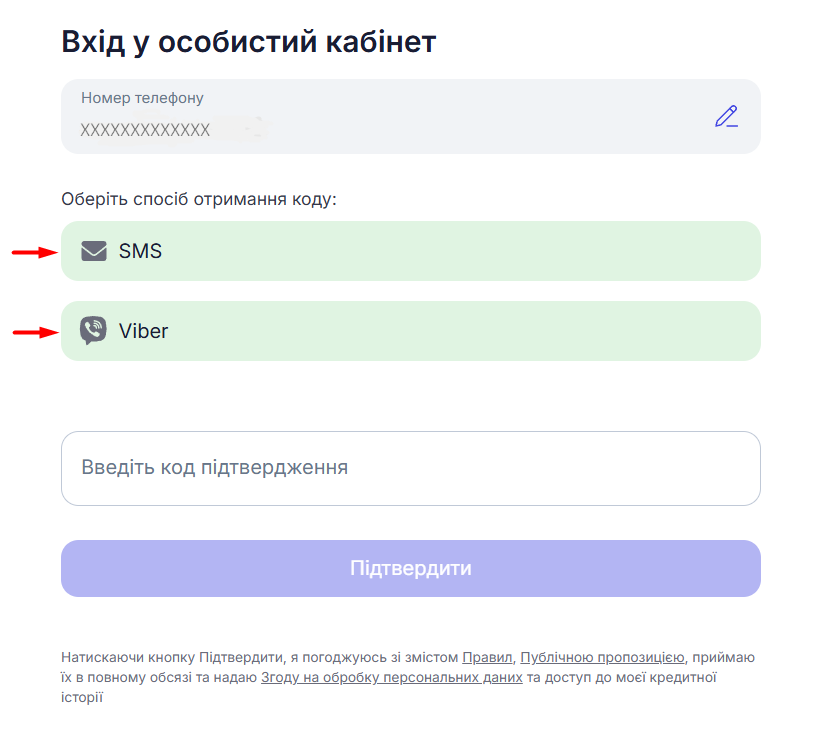Click the 'Оберіть спосіб отримання коду' label
Image resolution: width=813 pixels, height=746 pixels.
point(199,199)
